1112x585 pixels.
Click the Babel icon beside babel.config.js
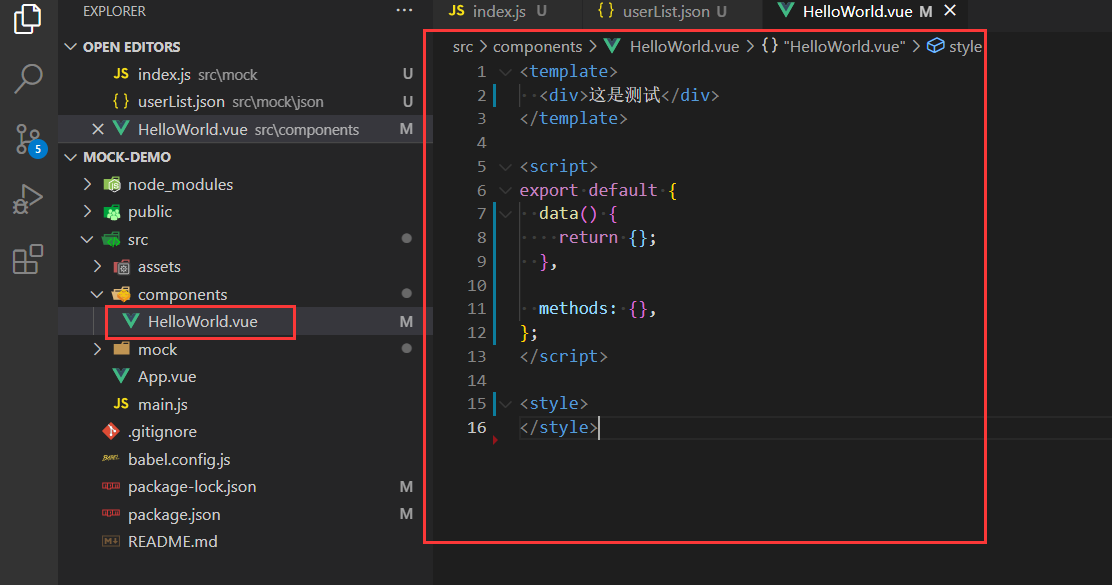click(111, 458)
